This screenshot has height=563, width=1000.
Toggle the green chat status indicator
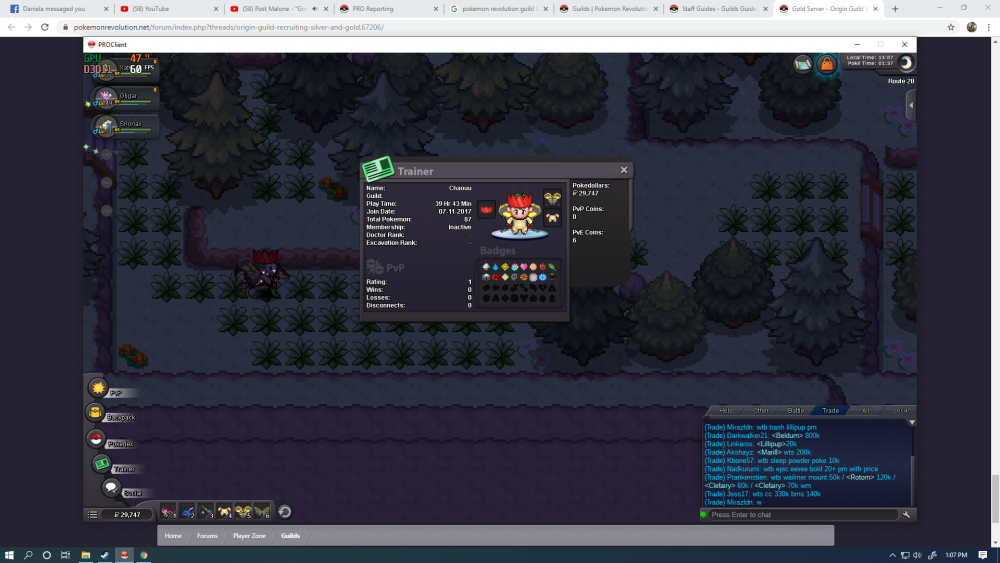[x=703, y=514]
